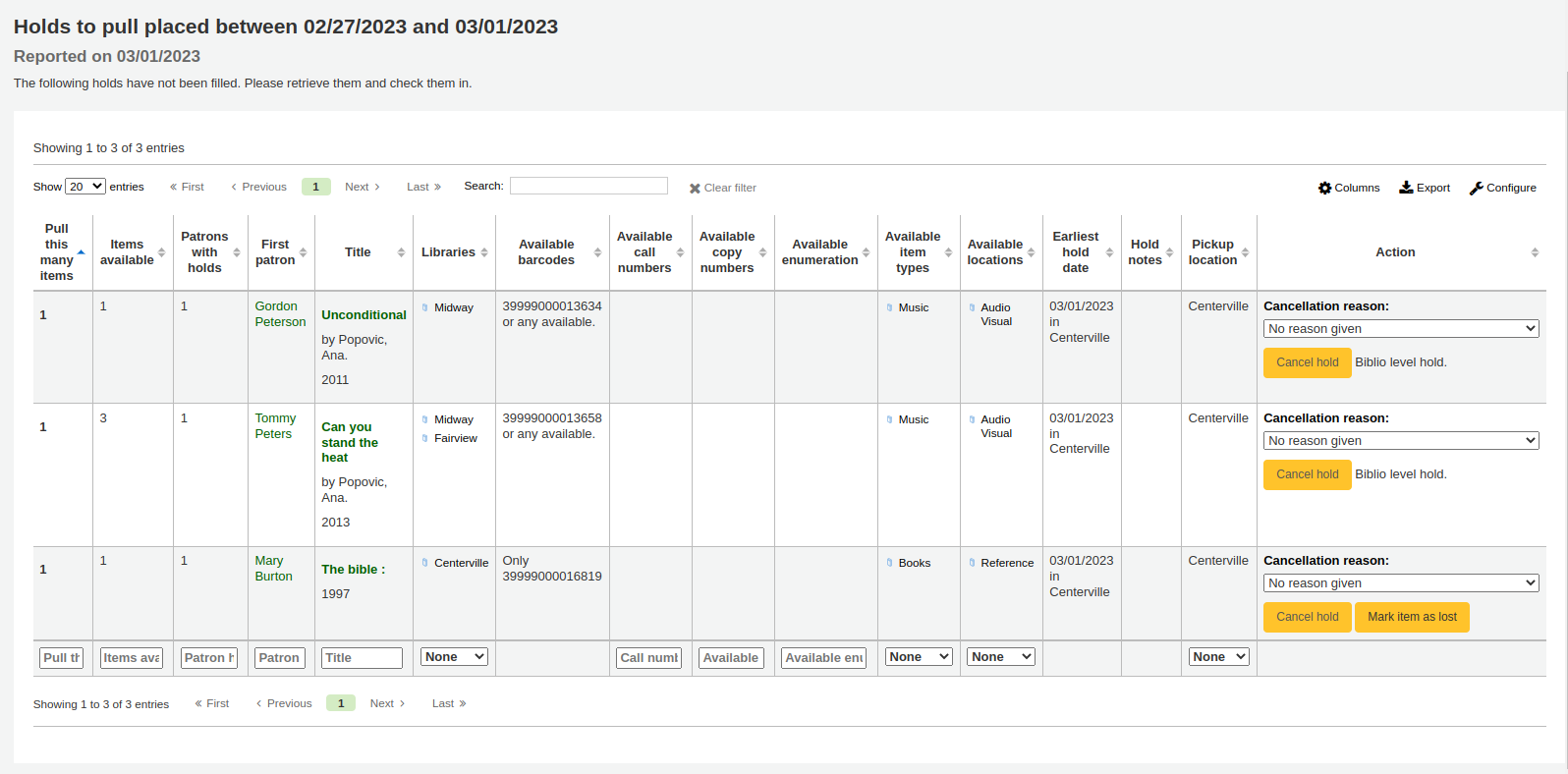The height and width of the screenshot is (774, 1568).
Task: Open patron Gordon Peterson link
Action: point(280,314)
